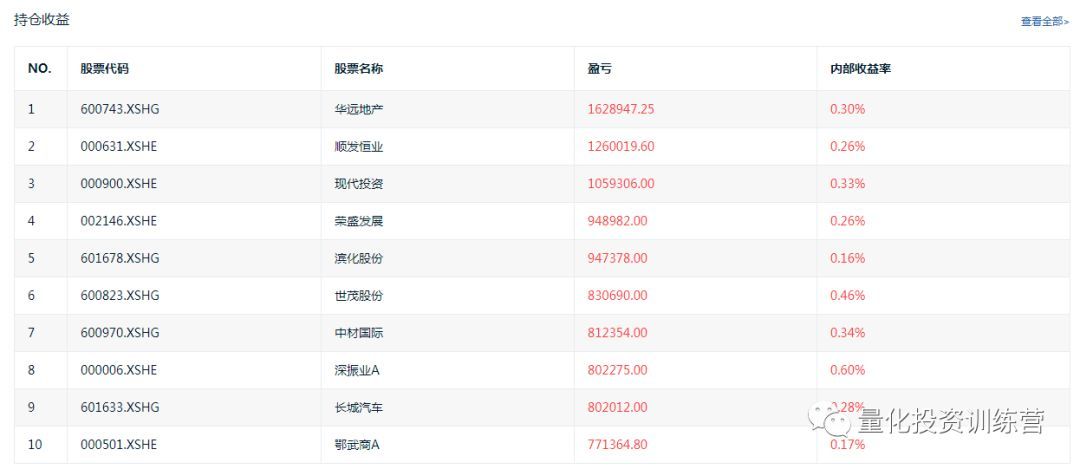
Task: Click the profit value 948982.00
Action: pos(617,221)
